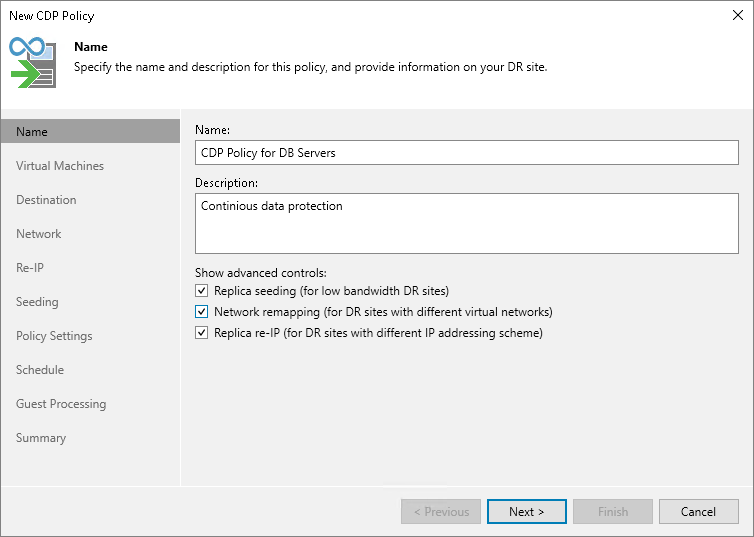Jump to the Summary step
Image resolution: width=754 pixels, height=537 pixels.
click(x=41, y=438)
